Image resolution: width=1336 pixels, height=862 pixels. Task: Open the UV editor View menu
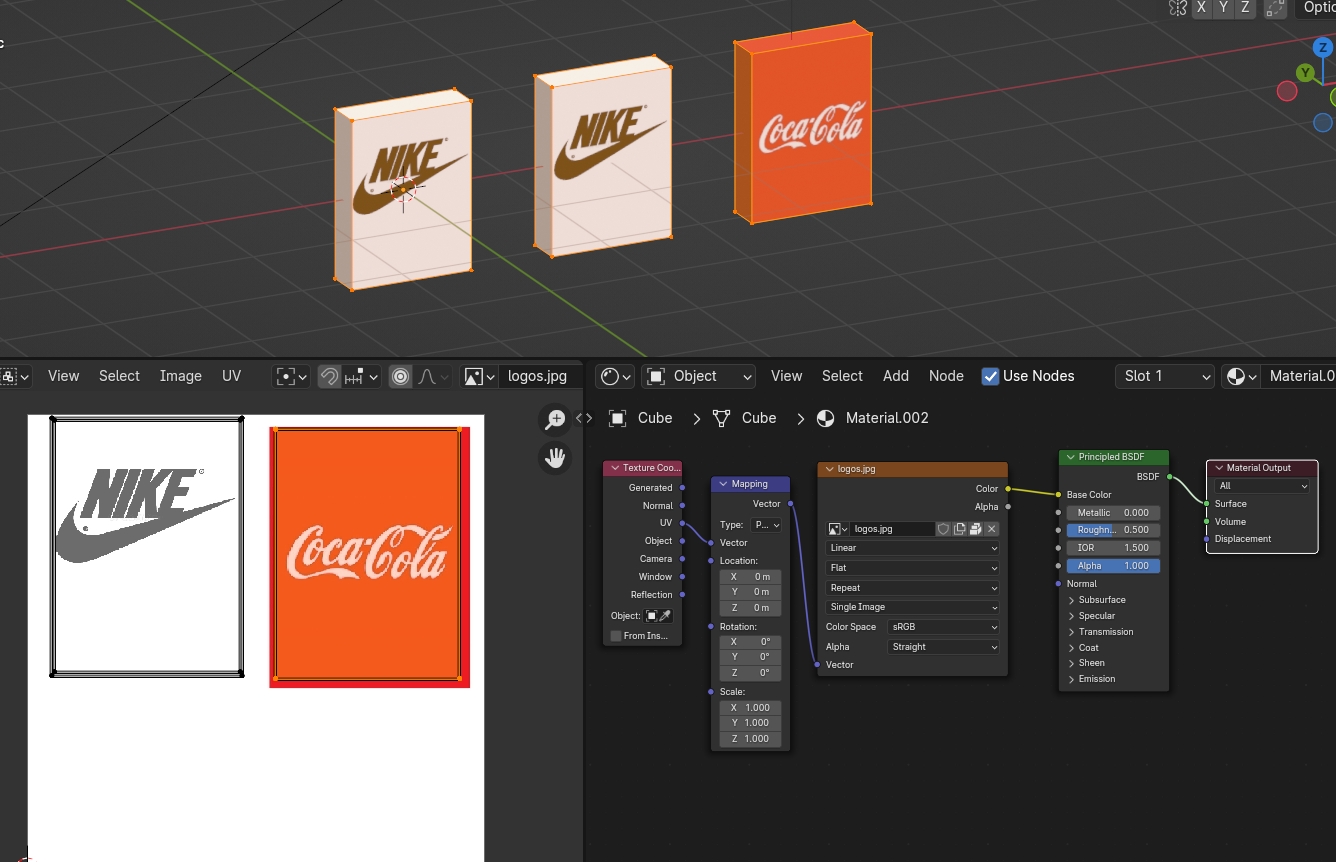point(63,376)
